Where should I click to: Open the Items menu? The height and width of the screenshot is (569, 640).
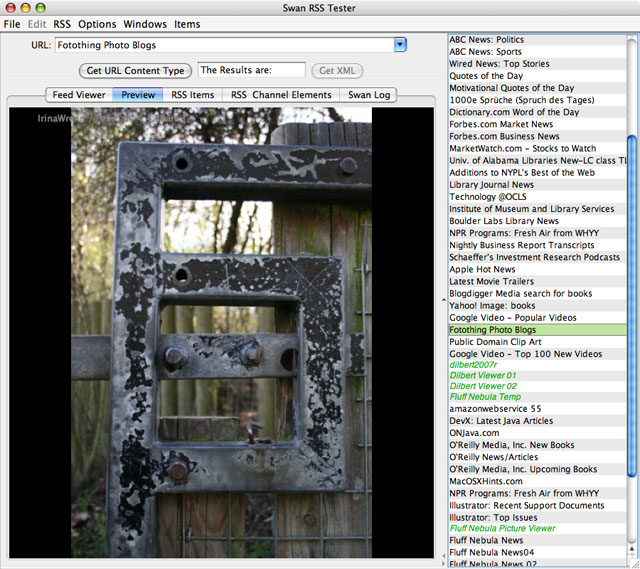(x=187, y=24)
